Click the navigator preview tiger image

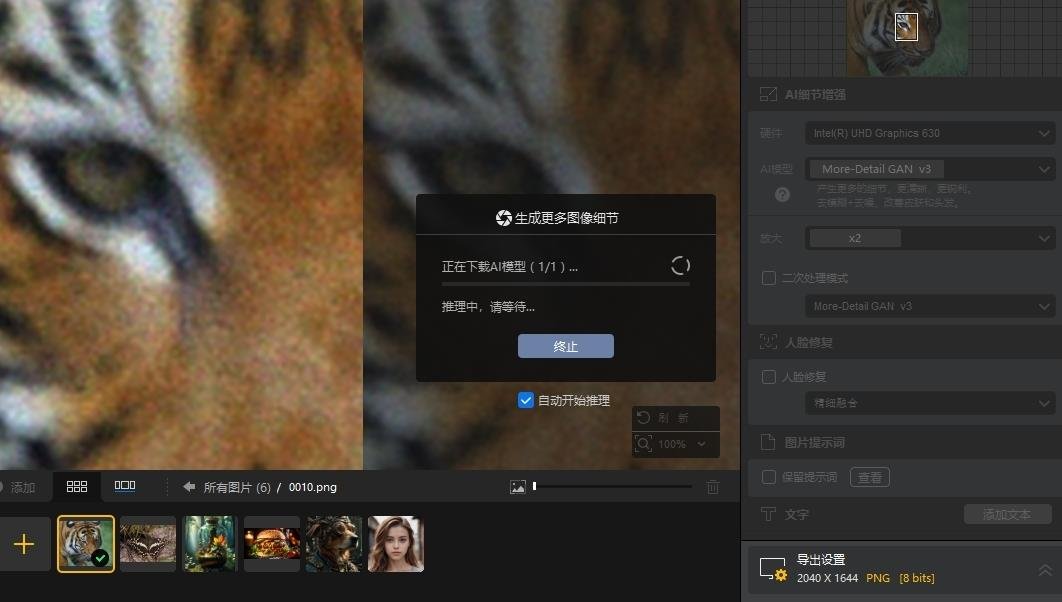click(x=907, y=37)
